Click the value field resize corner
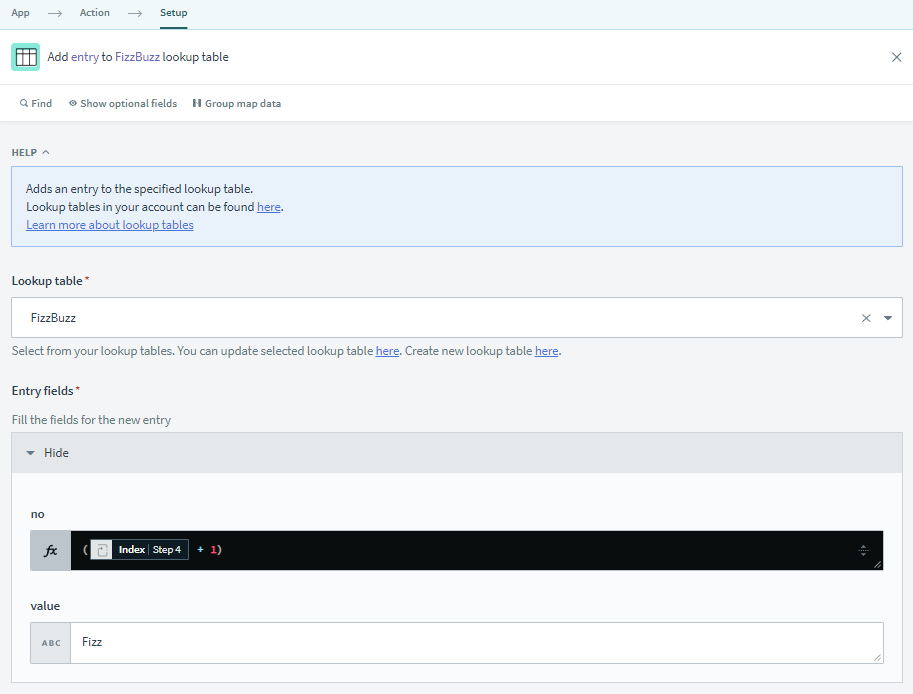913x694 pixels. tap(877, 657)
